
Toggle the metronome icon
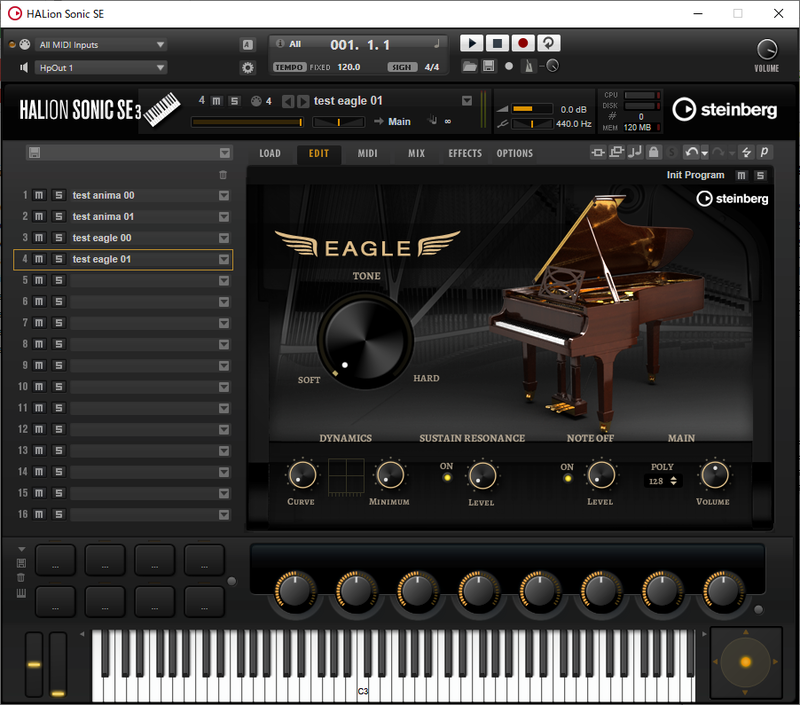click(x=529, y=66)
